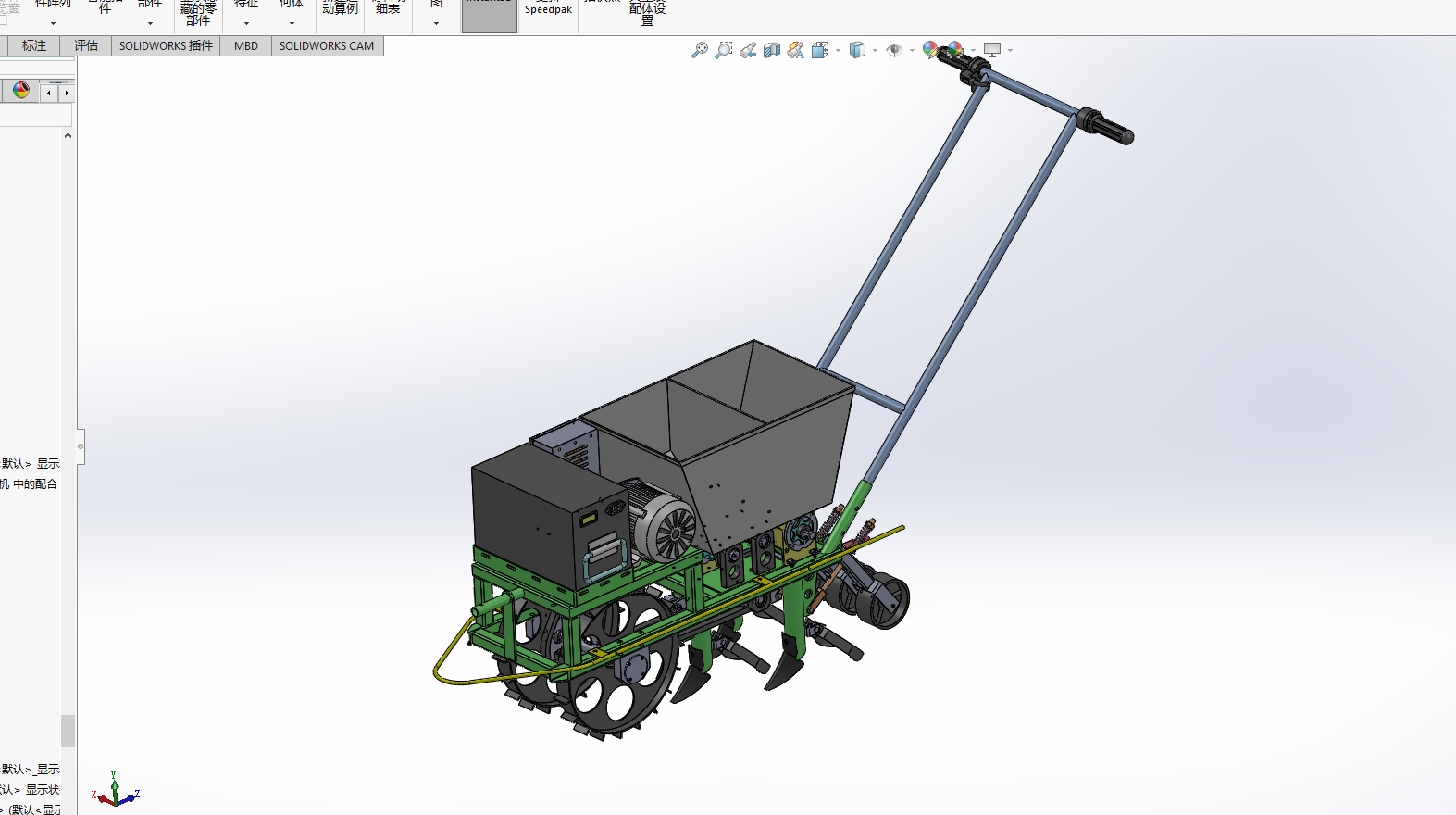Click the 配体设置 ribbon button
This screenshot has height=815, width=1456.
[x=647, y=13]
